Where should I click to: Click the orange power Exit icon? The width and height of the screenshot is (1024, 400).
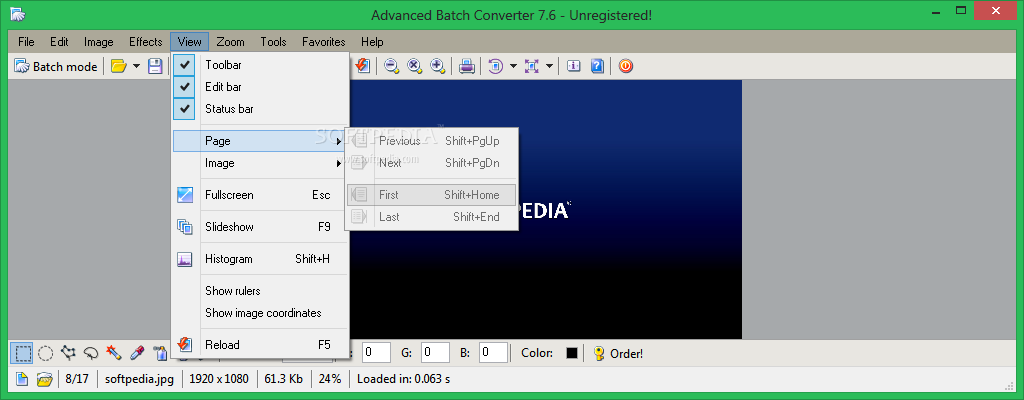[626, 66]
